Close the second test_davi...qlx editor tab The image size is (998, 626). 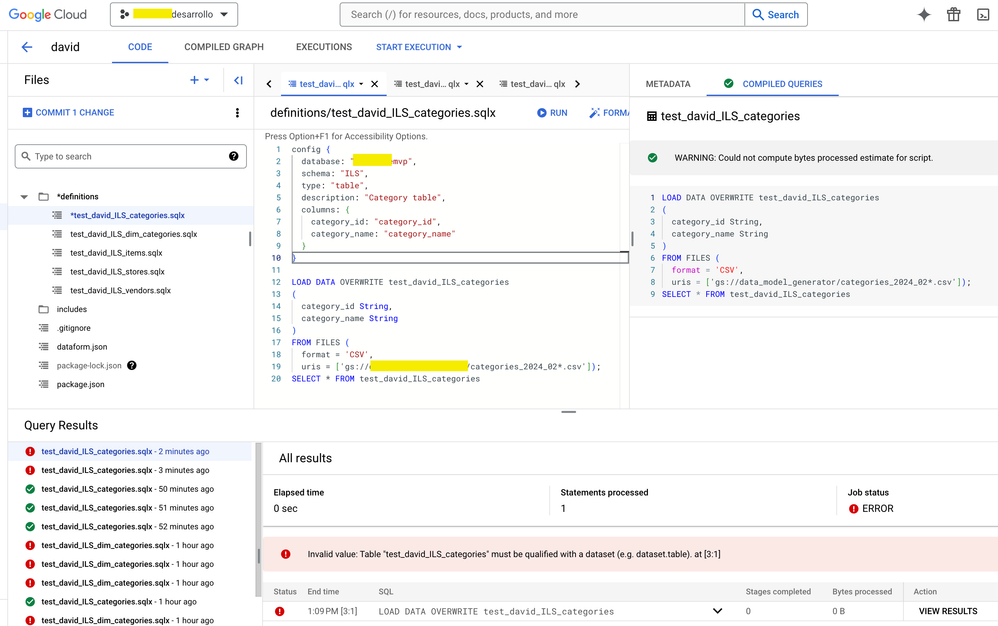point(480,84)
